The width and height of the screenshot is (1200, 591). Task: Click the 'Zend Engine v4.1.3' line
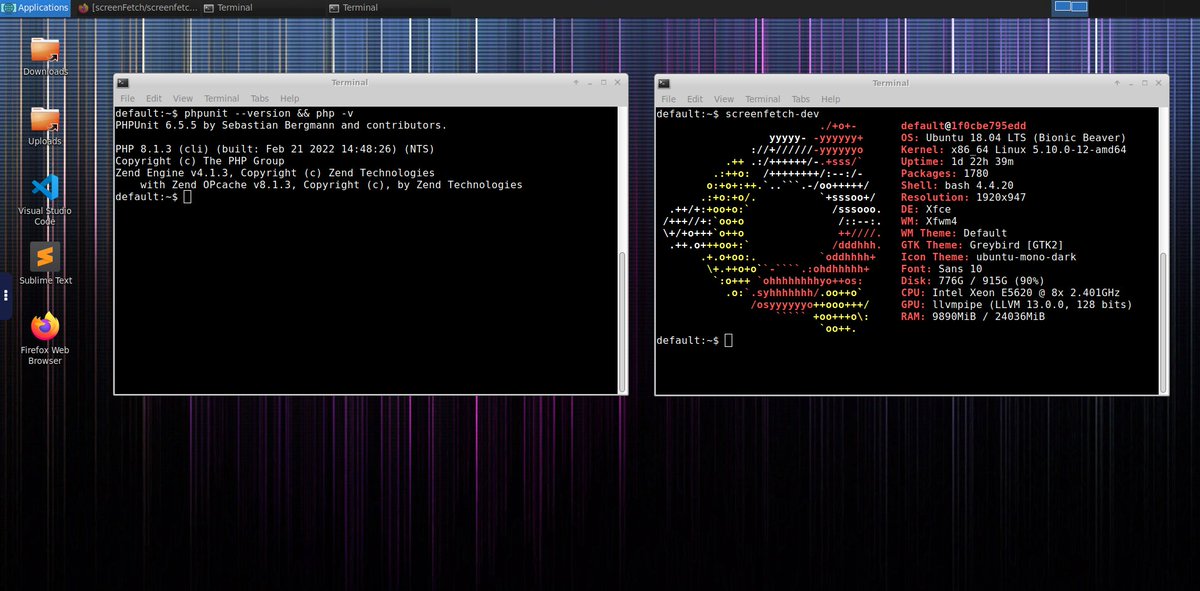click(x=275, y=173)
